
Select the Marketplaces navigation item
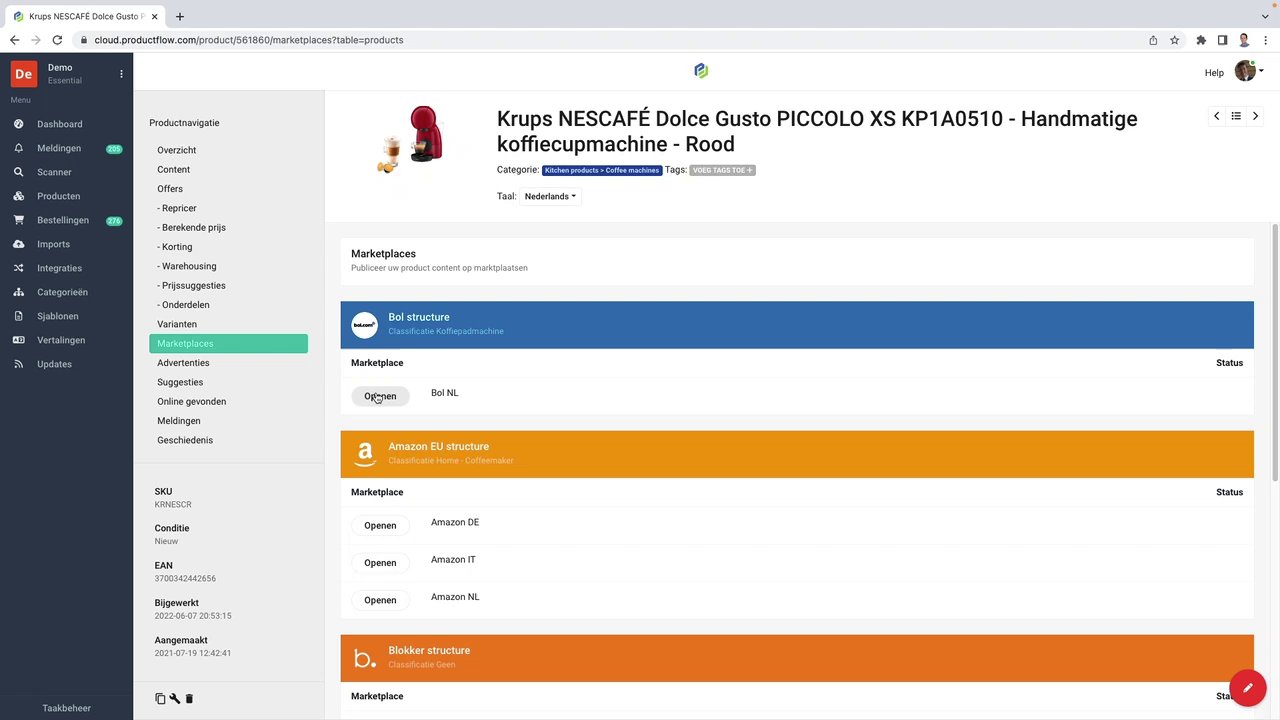(228, 343)
